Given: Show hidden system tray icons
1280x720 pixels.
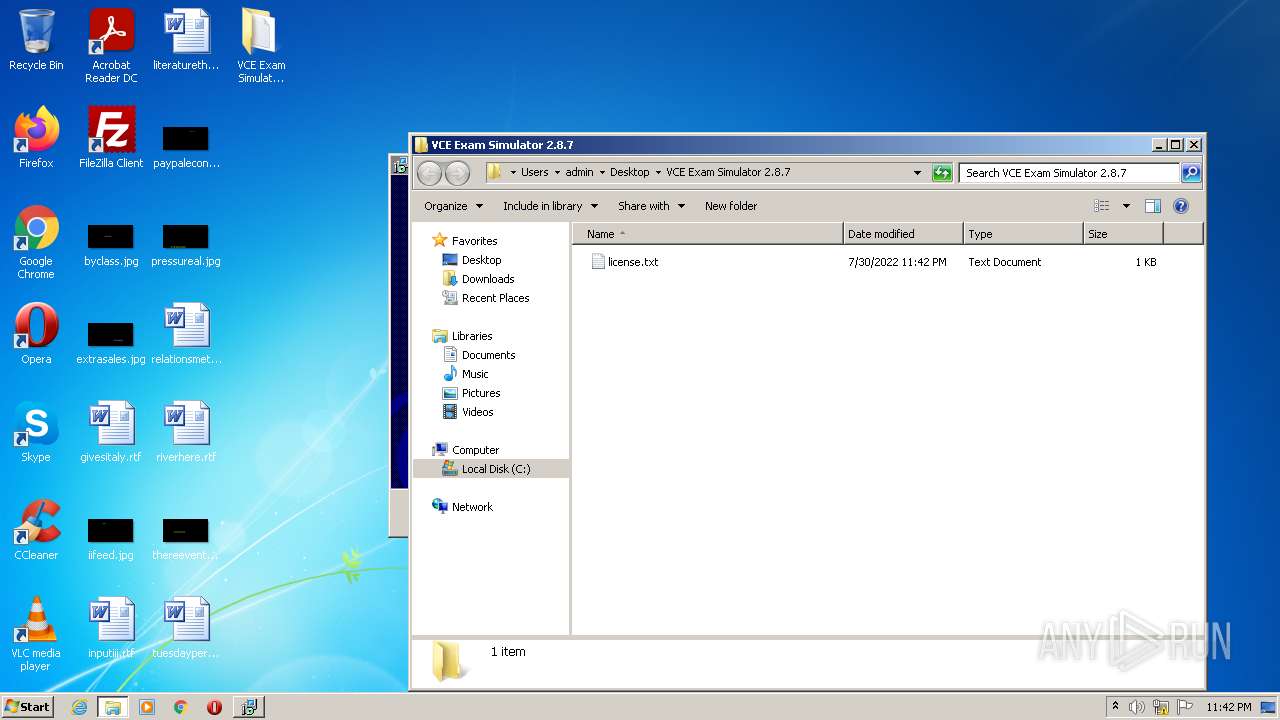Looking at the screenshot, I should point(1115,707).
